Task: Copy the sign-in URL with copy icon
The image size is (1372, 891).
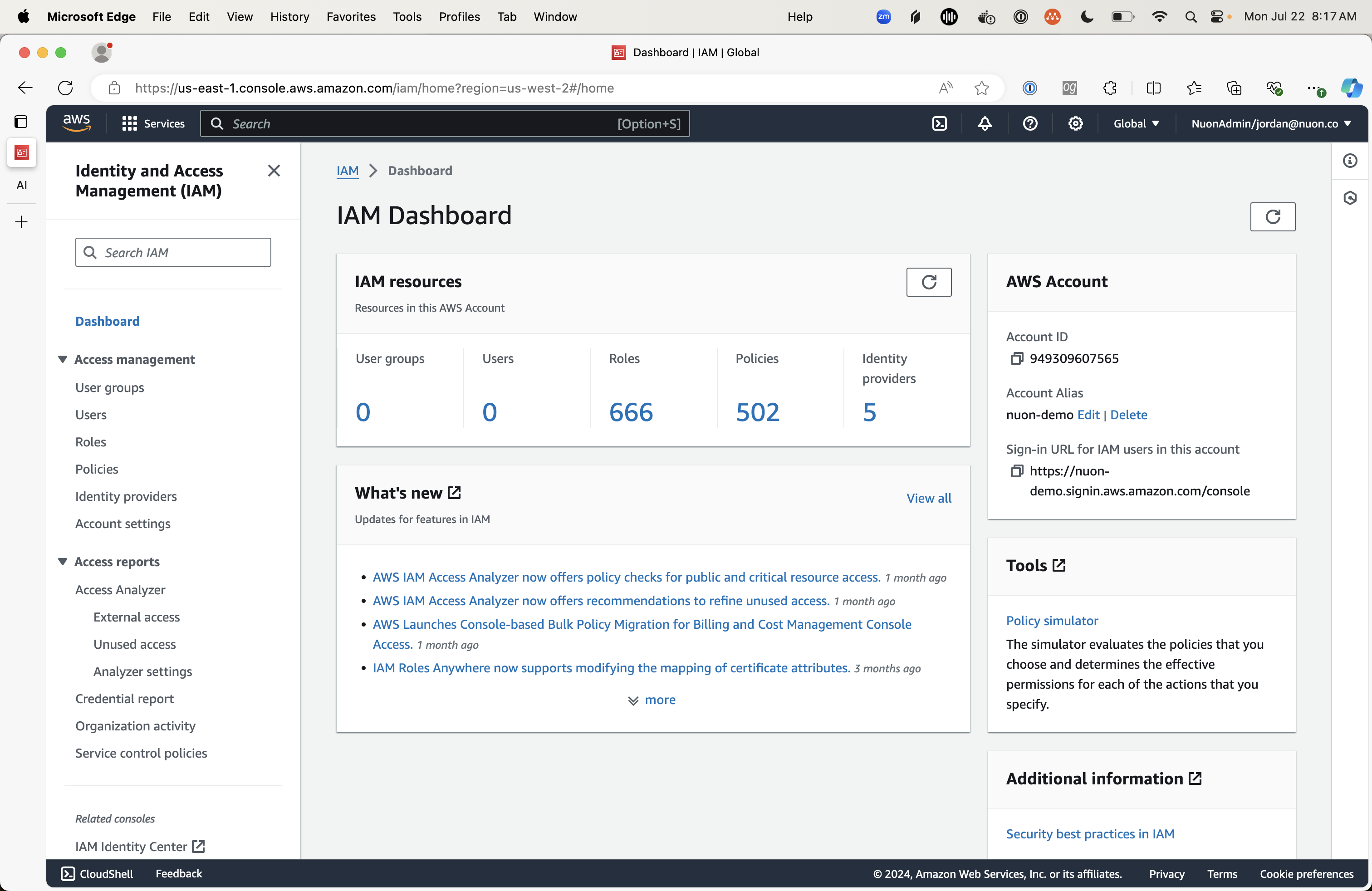Action: point(1016,471)
